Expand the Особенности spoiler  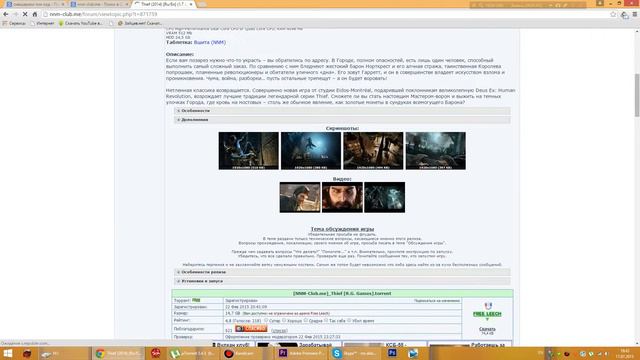click(x=342, y=111)
